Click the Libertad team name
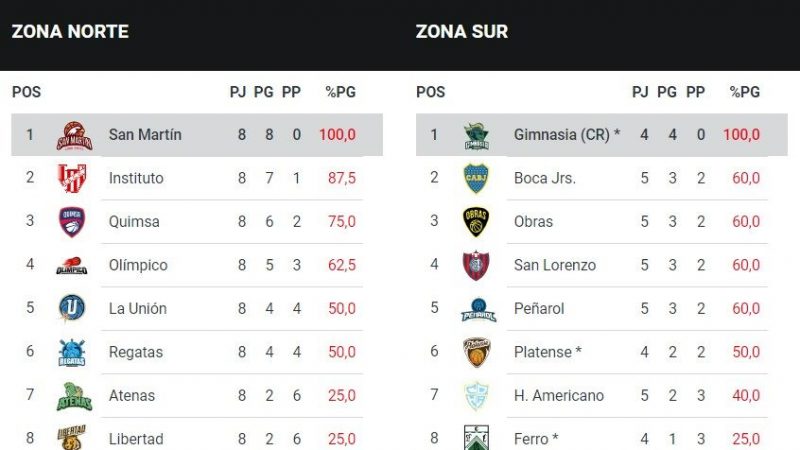The width and height of the screenshot is (800, 450). click(x=136, y=439)
